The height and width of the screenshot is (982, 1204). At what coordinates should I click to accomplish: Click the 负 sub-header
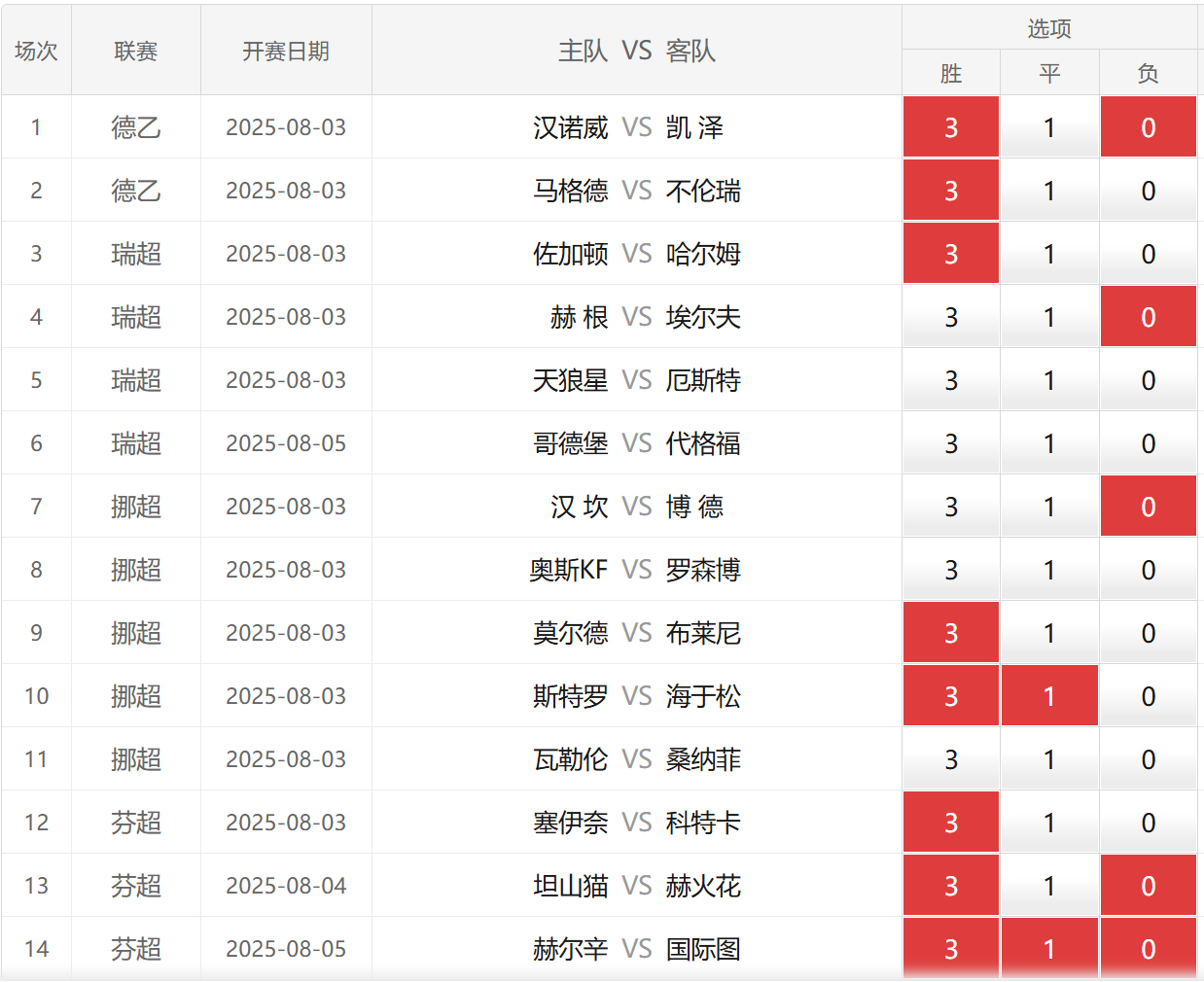(1149, 73)
